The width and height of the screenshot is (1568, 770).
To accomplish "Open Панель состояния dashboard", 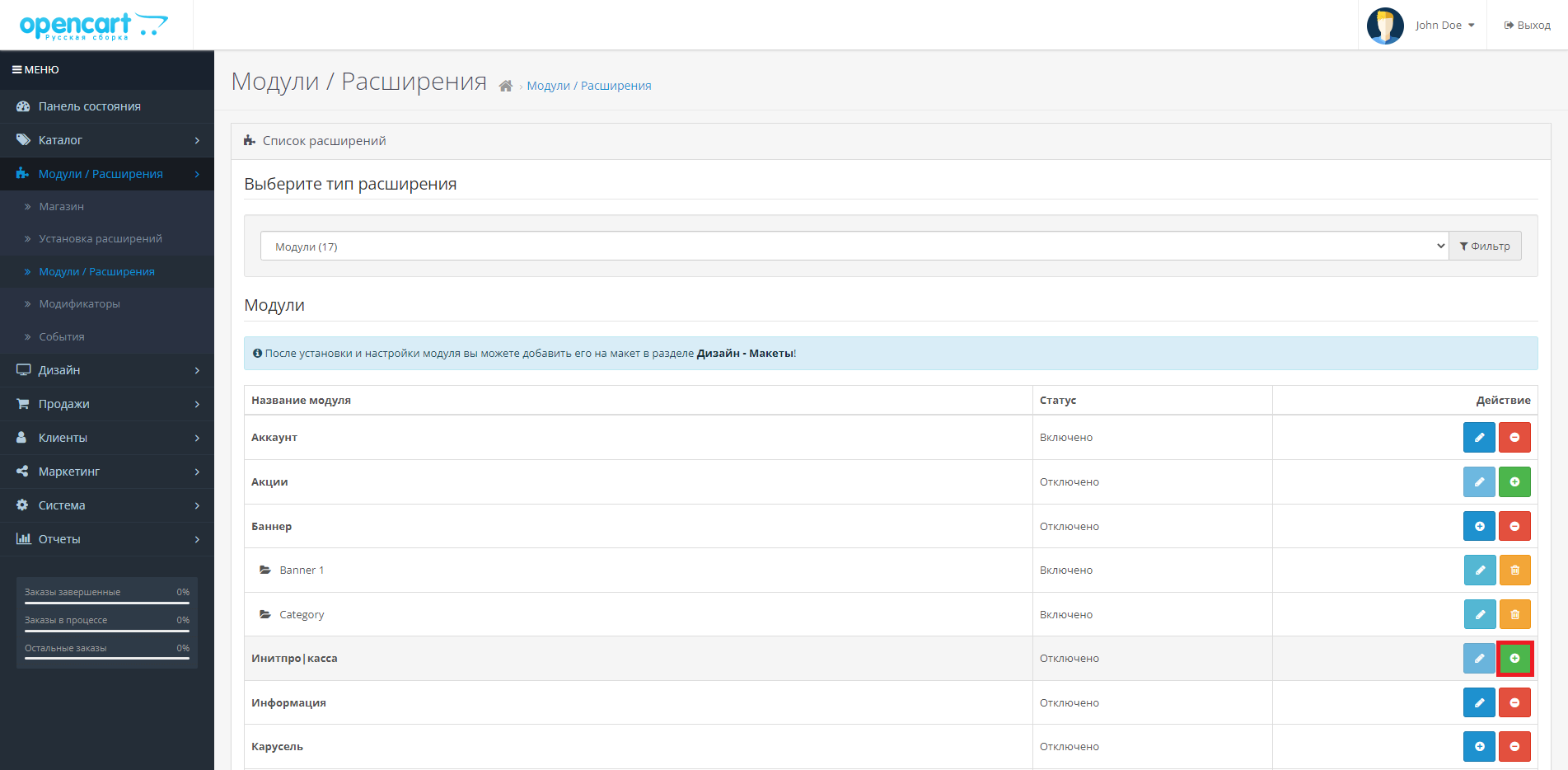I will [107, 106].
